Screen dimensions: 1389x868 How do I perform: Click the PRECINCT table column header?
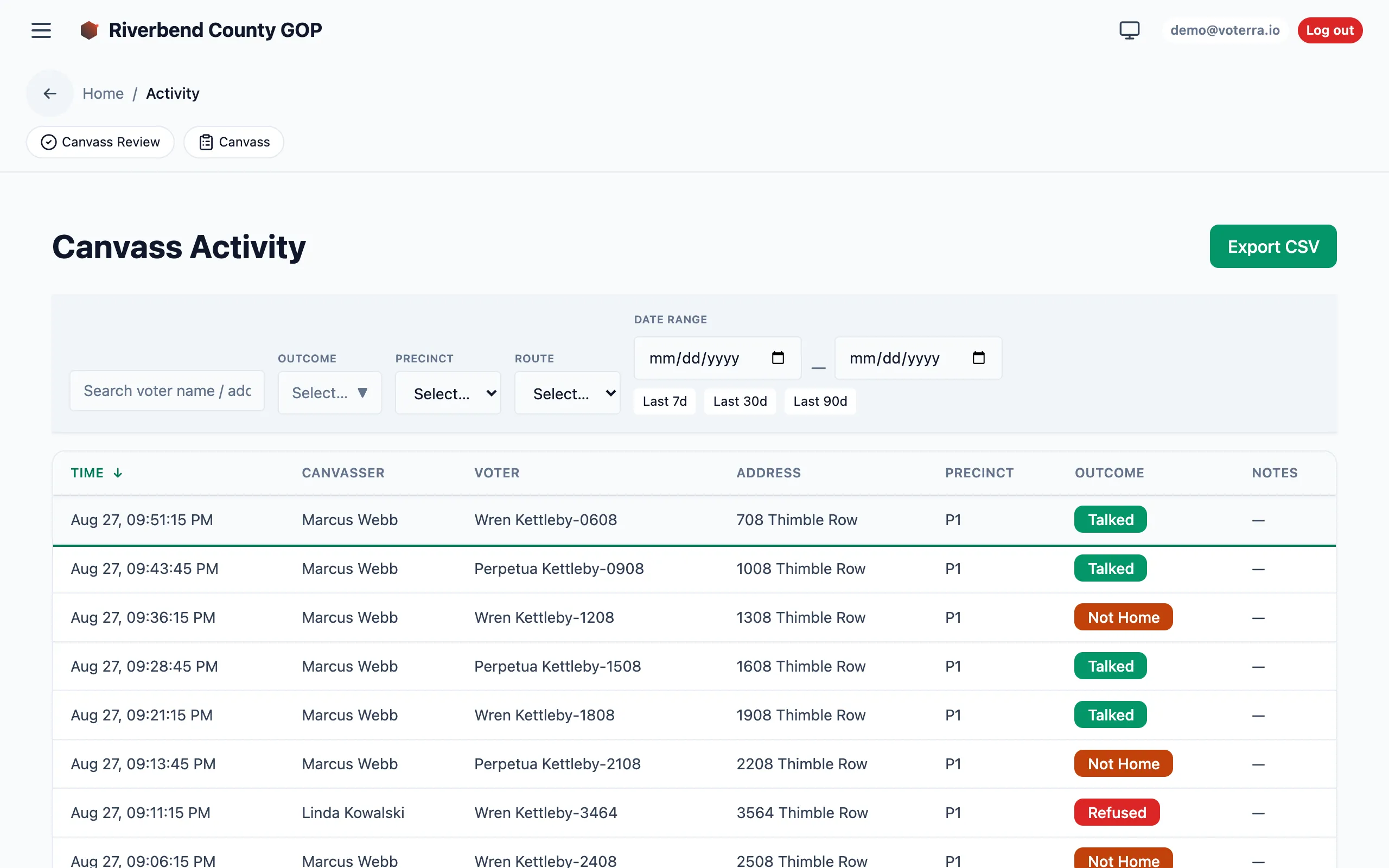(x=979, y=473)
